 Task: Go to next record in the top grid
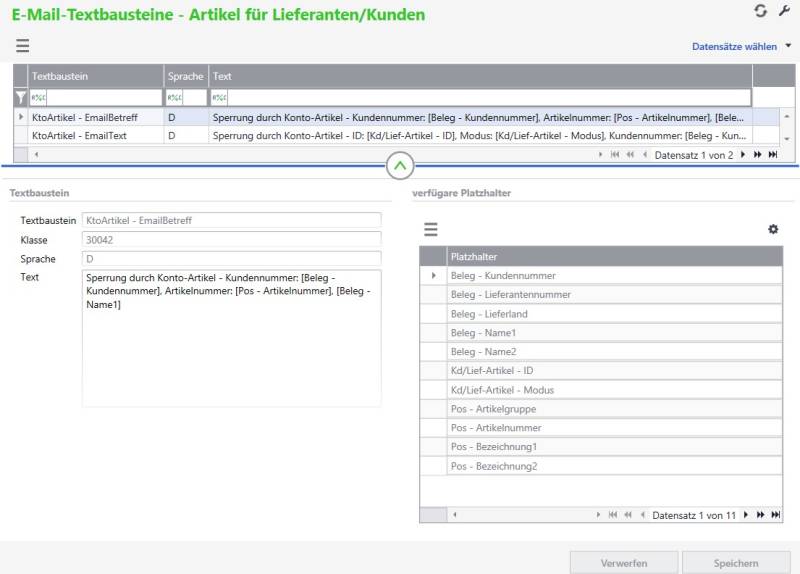[x=743, y=155]
